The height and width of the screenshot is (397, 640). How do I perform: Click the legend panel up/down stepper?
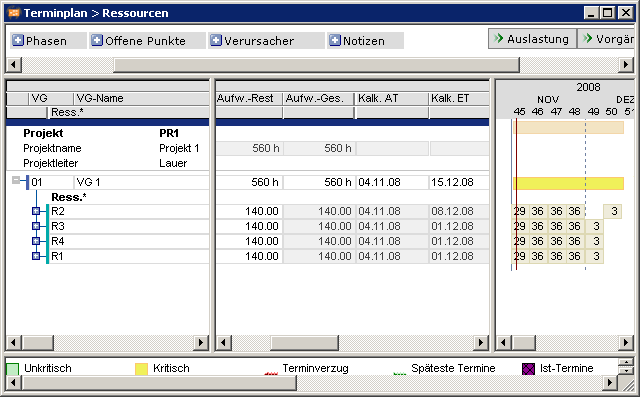tap(626, 366)
